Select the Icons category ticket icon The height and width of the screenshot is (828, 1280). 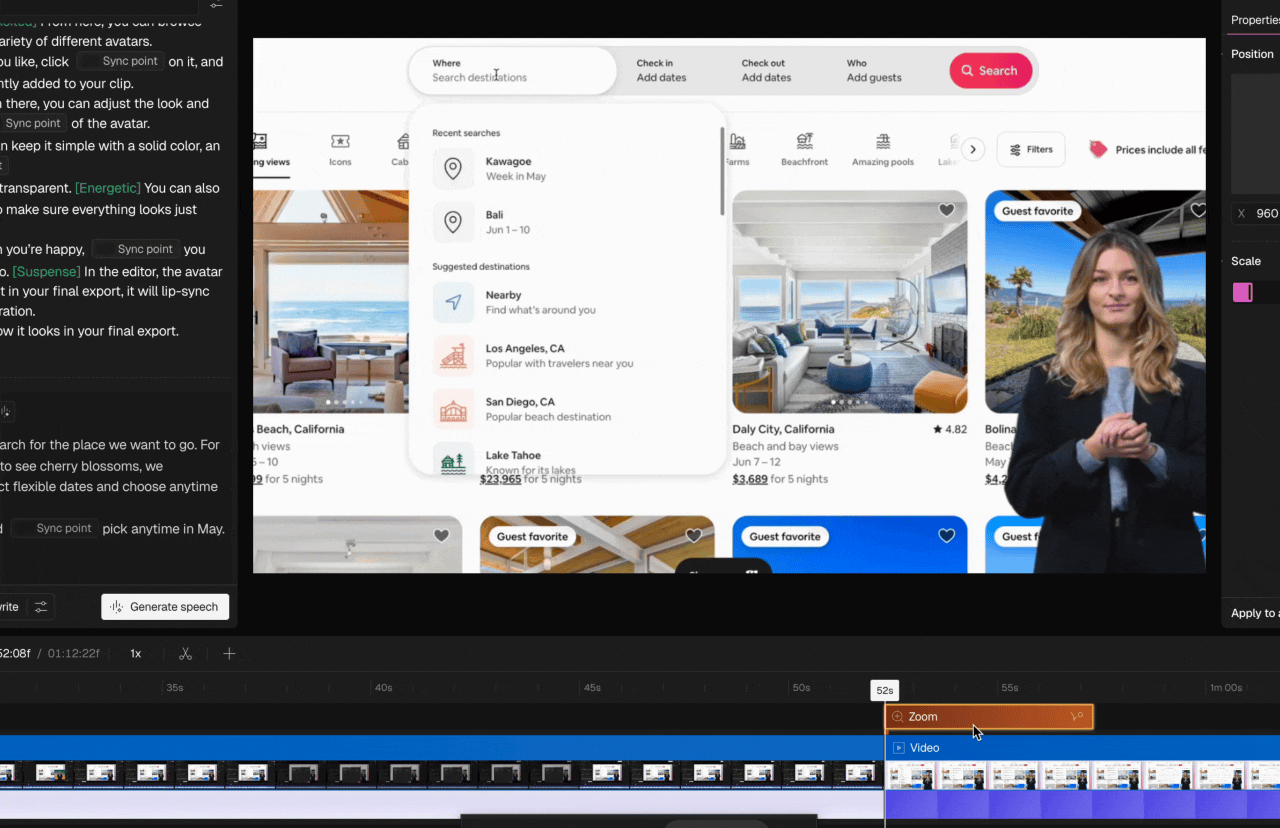point(340,142)
